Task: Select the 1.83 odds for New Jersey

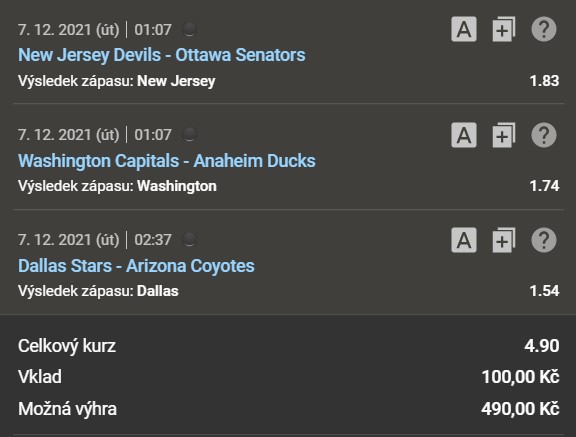Action: pos(544,81)
